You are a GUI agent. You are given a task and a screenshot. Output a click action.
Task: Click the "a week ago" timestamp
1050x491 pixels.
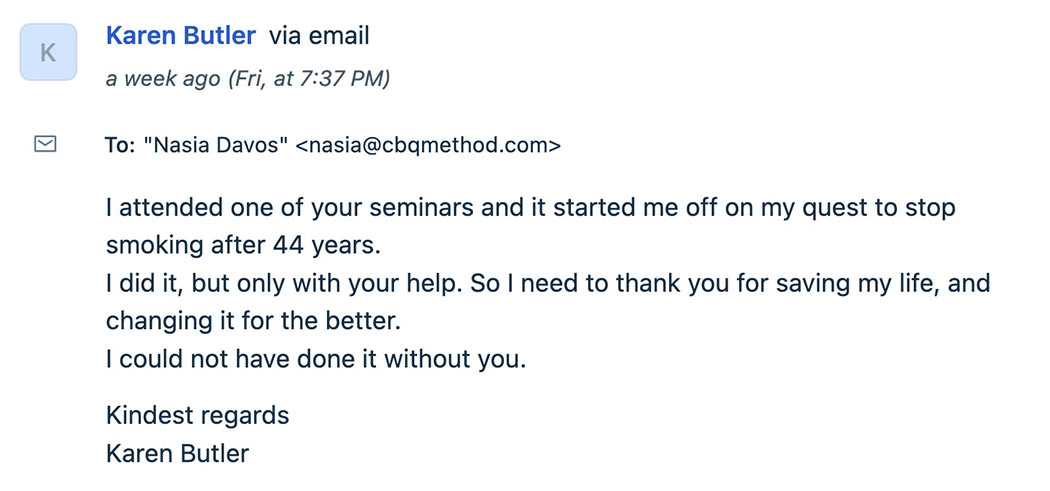162,79
